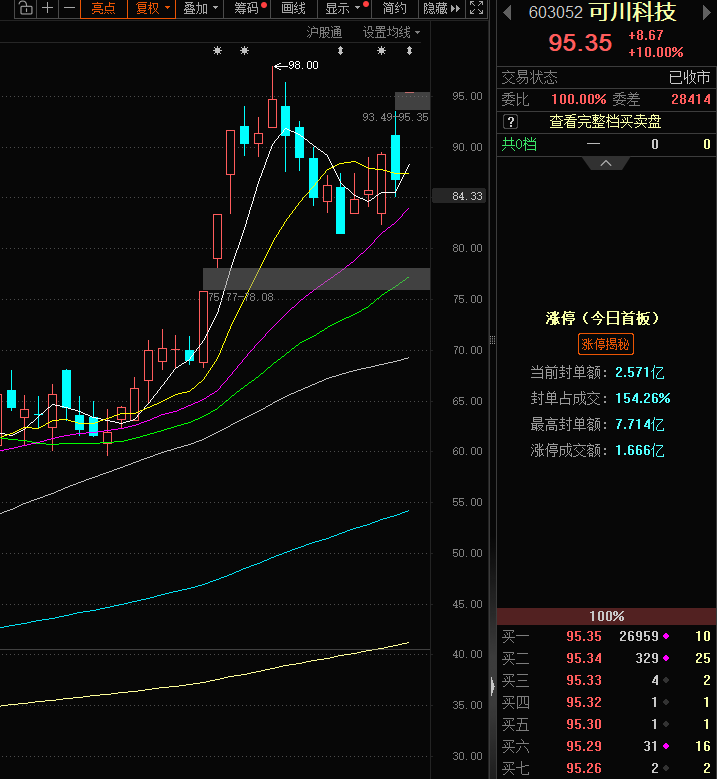
Task: Click the question mark help icon
Action: click(x=510, y=122)
